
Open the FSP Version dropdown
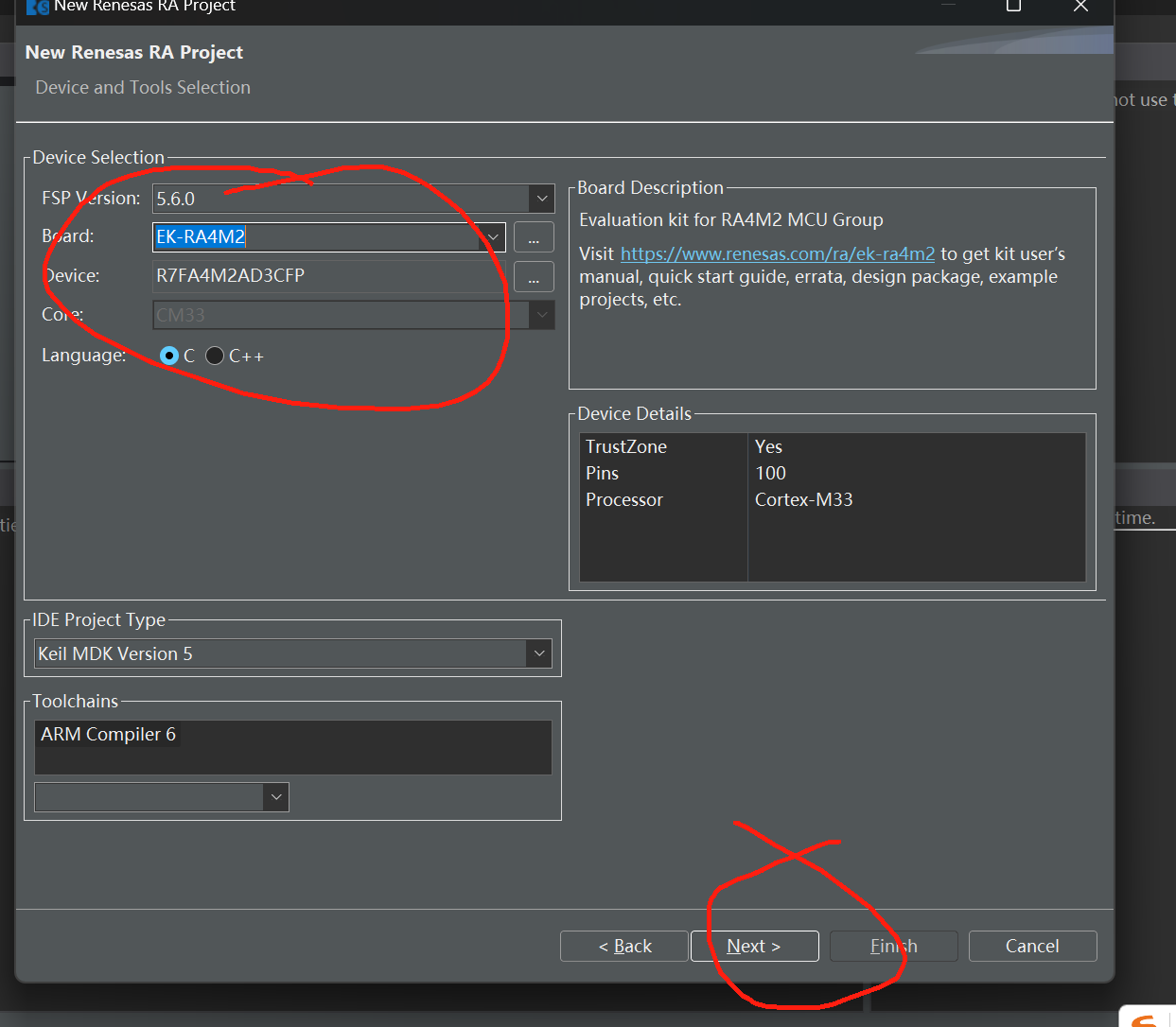coord(542,199)
